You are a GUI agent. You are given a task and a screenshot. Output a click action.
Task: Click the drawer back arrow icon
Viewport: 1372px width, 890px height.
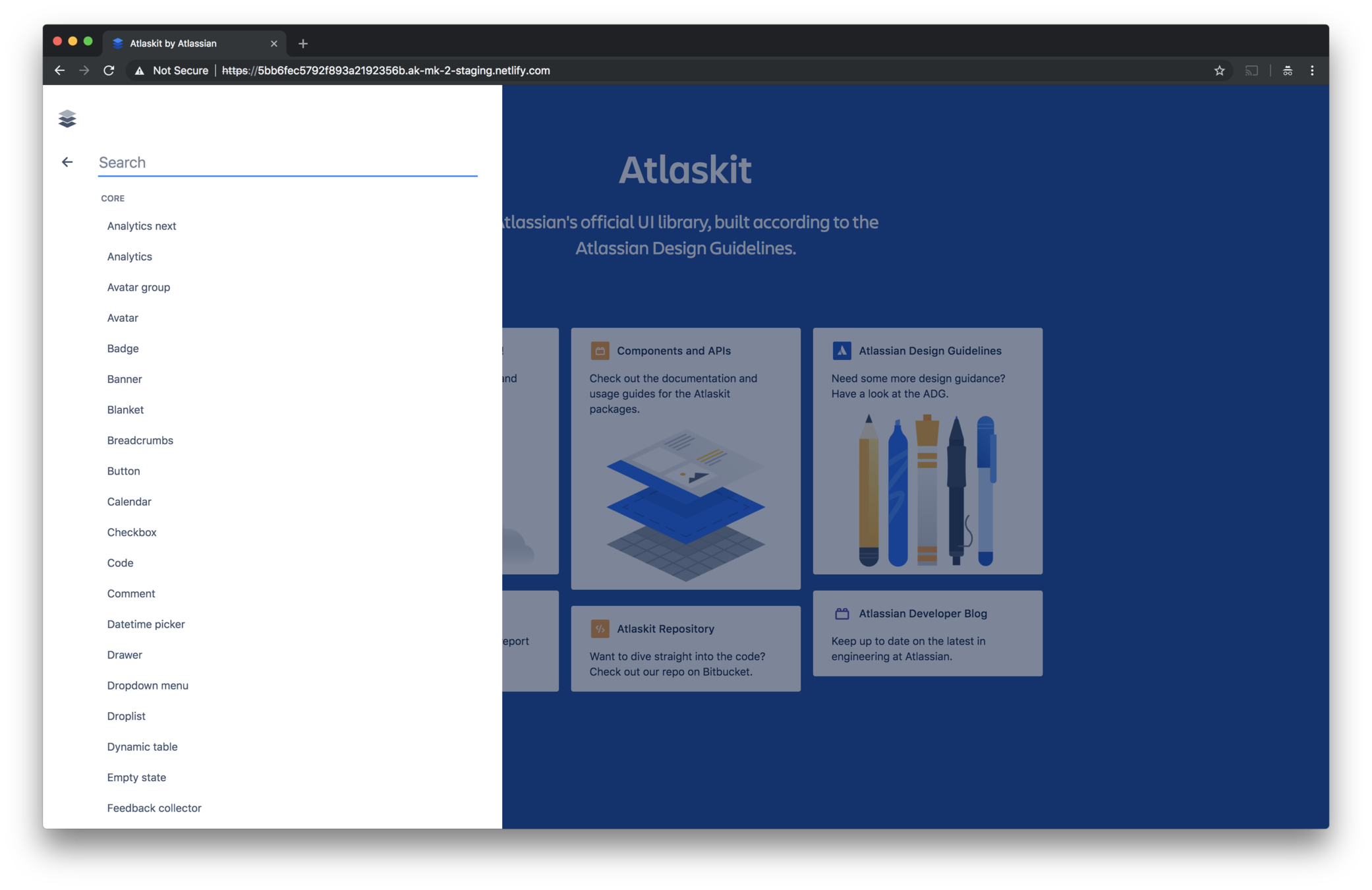click(67, 162)
